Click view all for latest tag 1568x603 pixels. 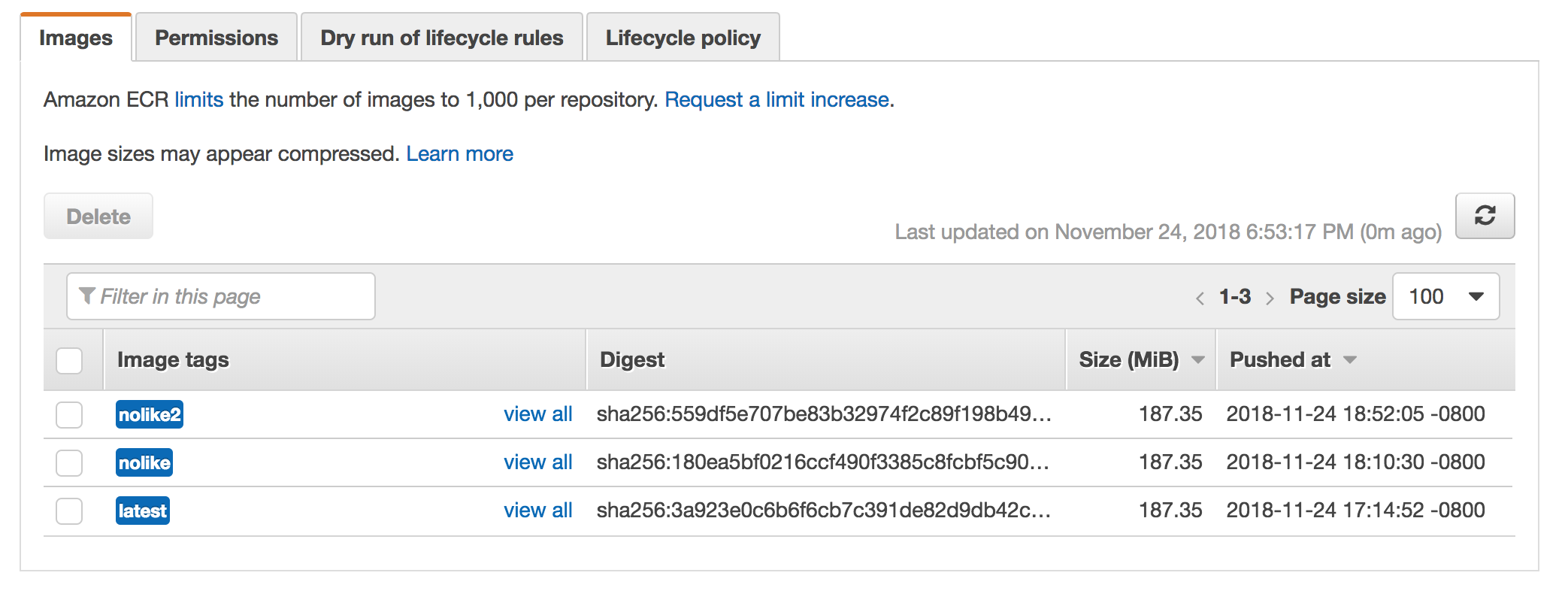(538, 510)
